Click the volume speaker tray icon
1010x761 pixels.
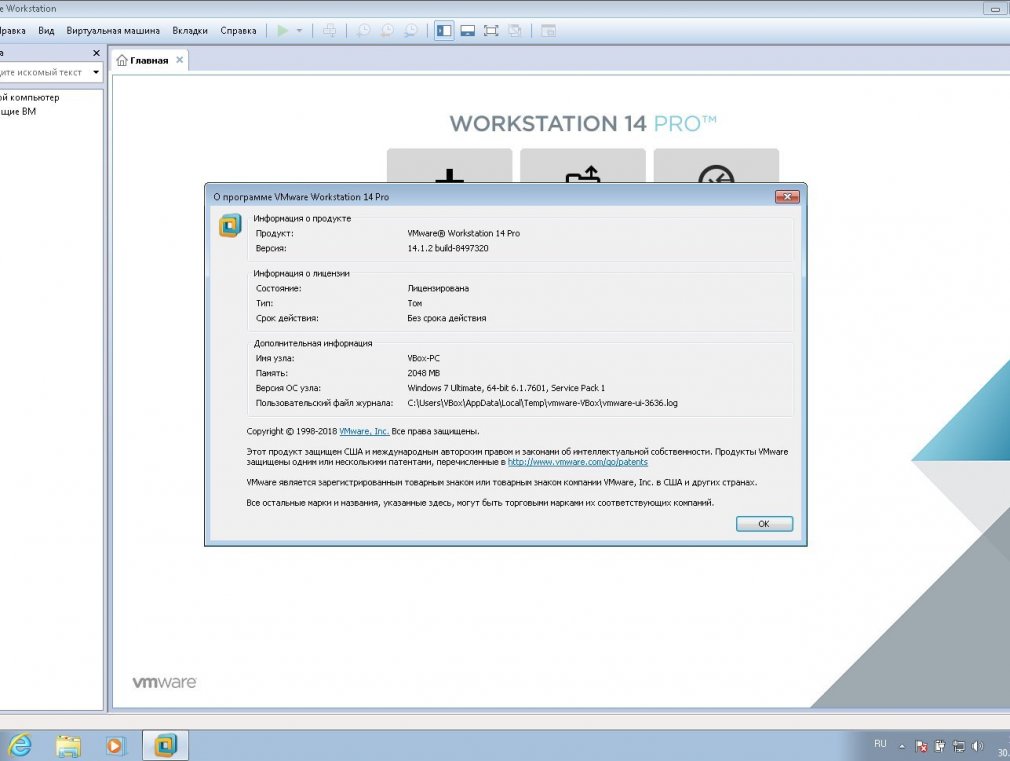click(x=977, y=746)
